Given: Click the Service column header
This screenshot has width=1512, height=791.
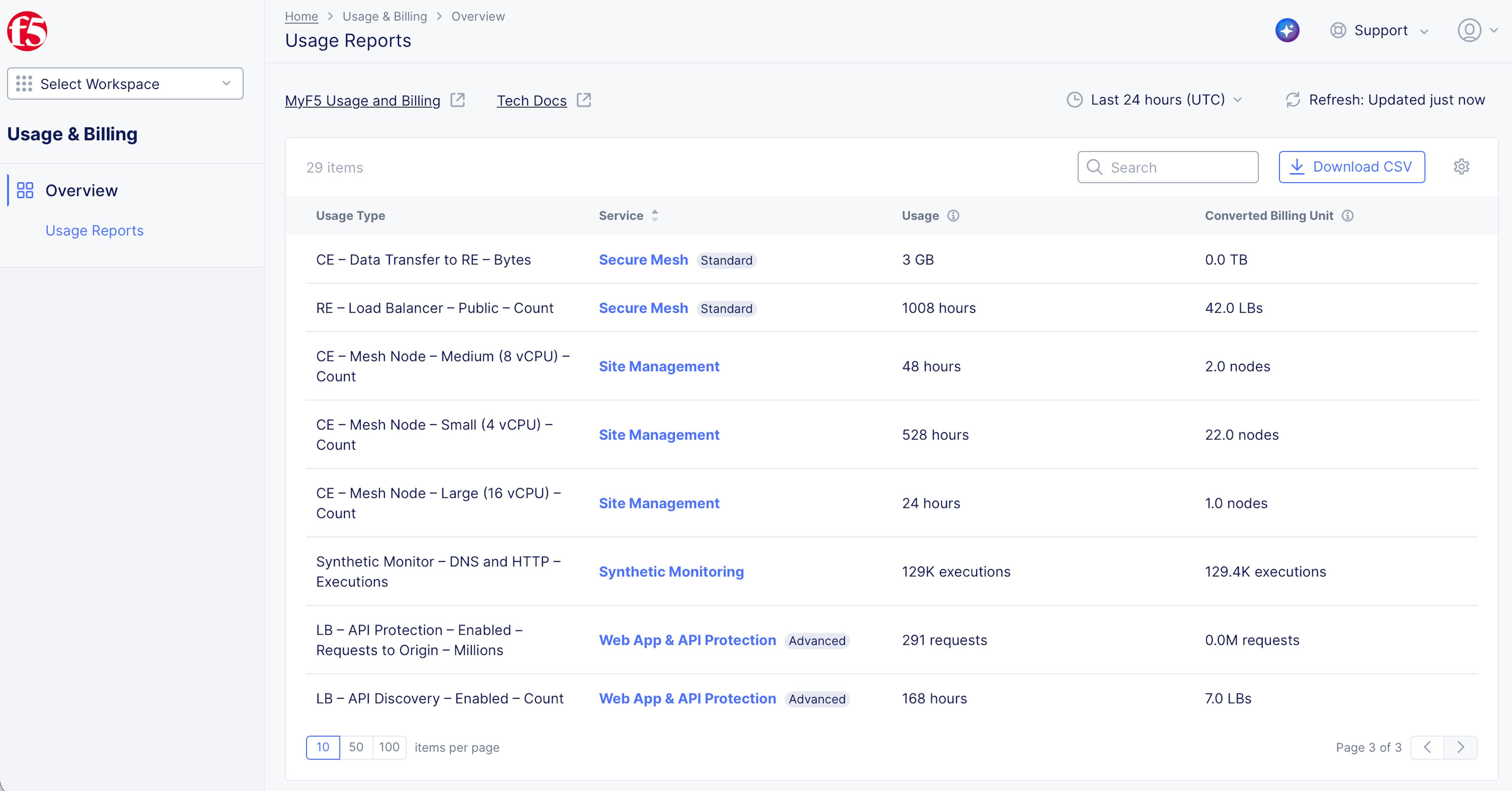Looking at the screenshot, I should (620, 216).
